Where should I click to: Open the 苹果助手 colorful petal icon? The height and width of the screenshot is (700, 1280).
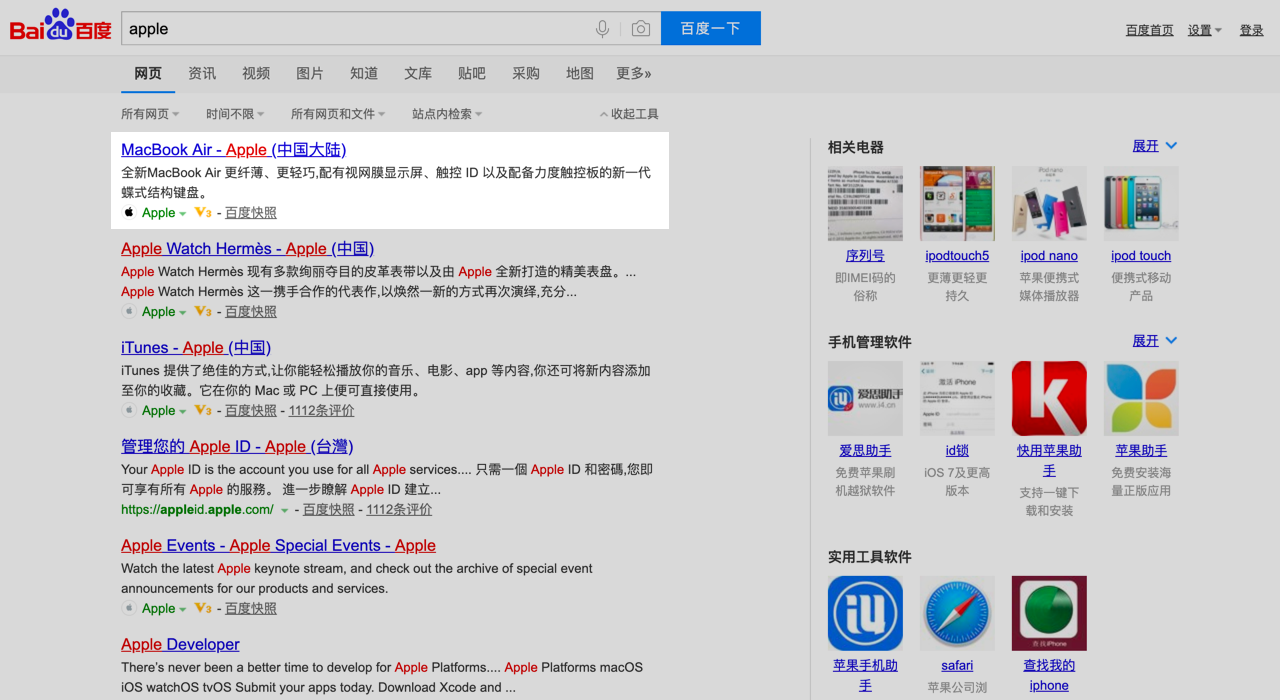[x=1141, y=398]
